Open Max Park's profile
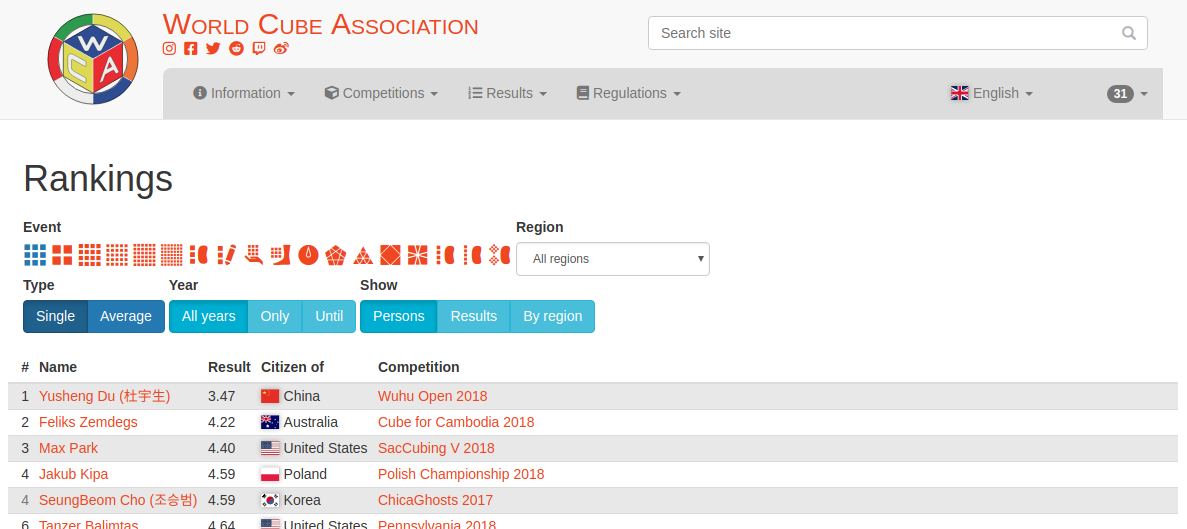The image size is (1187, 529). click(x=68, y=448)
